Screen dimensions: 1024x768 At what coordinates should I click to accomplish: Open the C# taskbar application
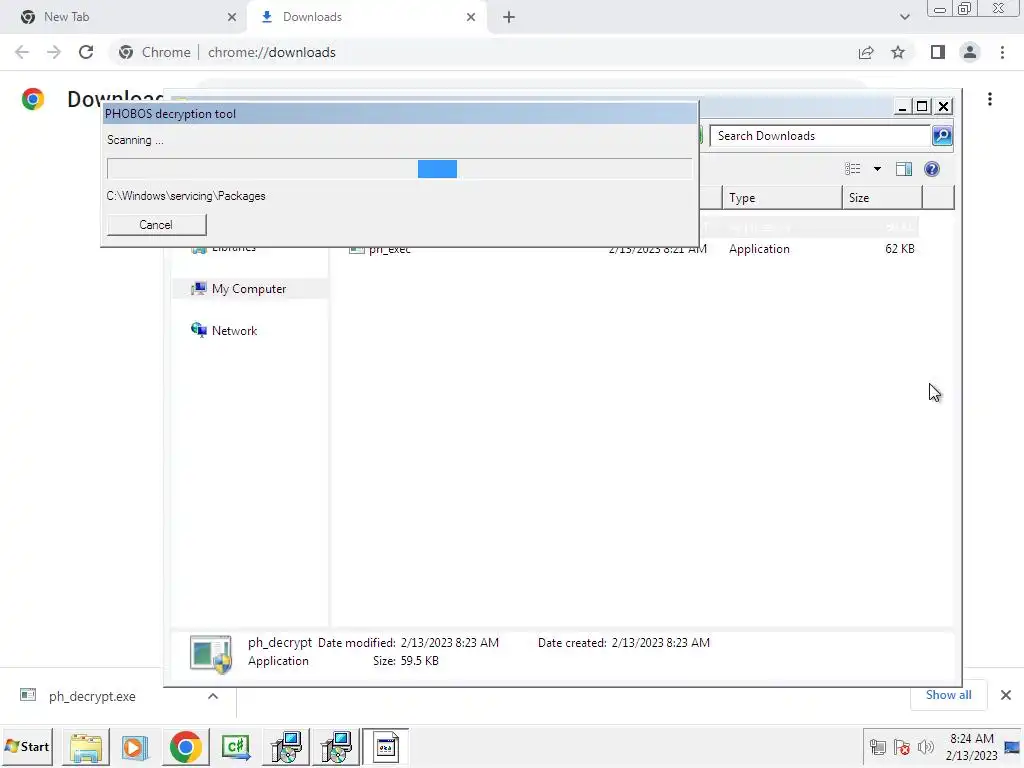(x=236, y=747)
